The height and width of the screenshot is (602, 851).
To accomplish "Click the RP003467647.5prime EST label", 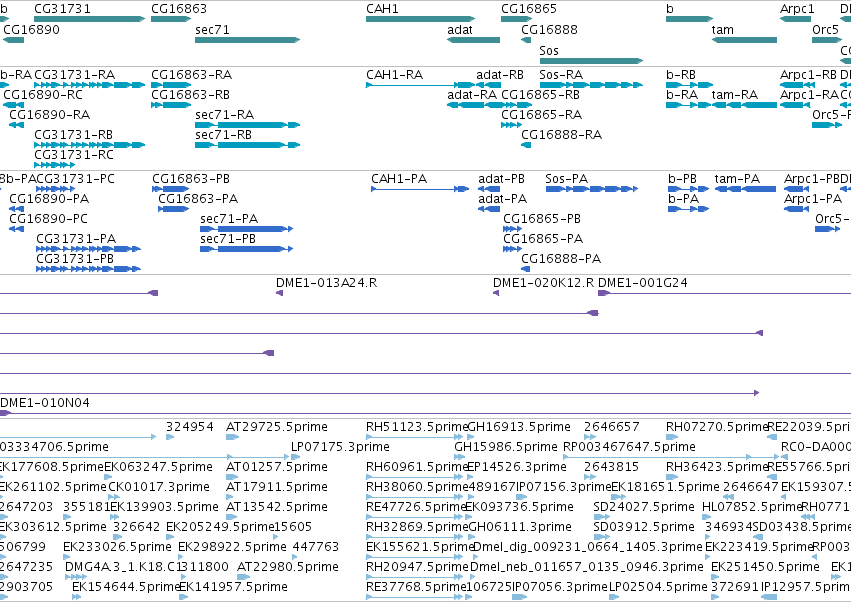I will point(629,447).
